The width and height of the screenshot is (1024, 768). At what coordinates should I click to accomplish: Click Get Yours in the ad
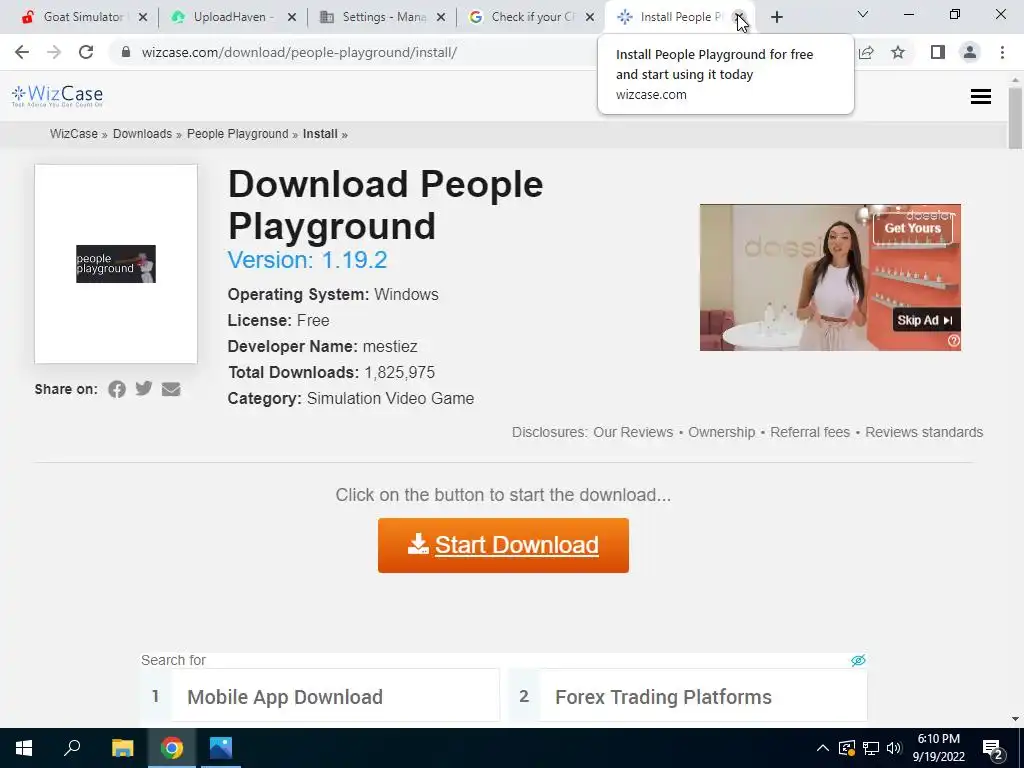click(912, 228)
